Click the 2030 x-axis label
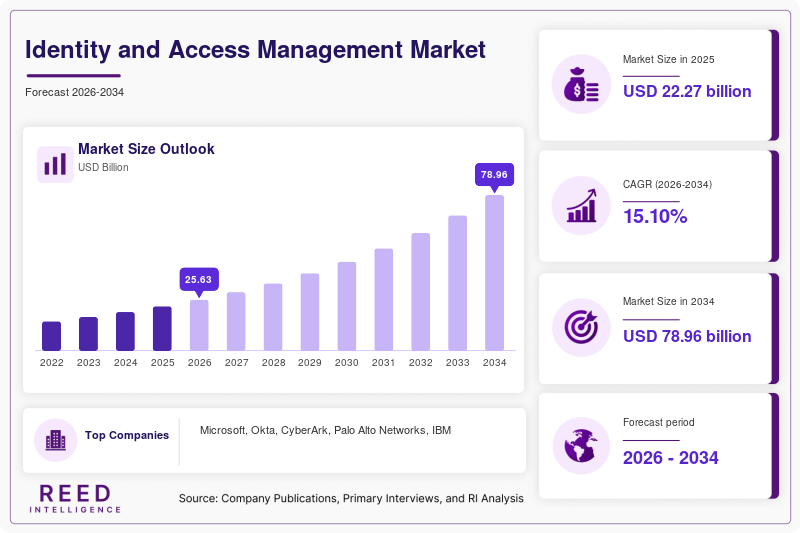 click(x=346, y=363)
